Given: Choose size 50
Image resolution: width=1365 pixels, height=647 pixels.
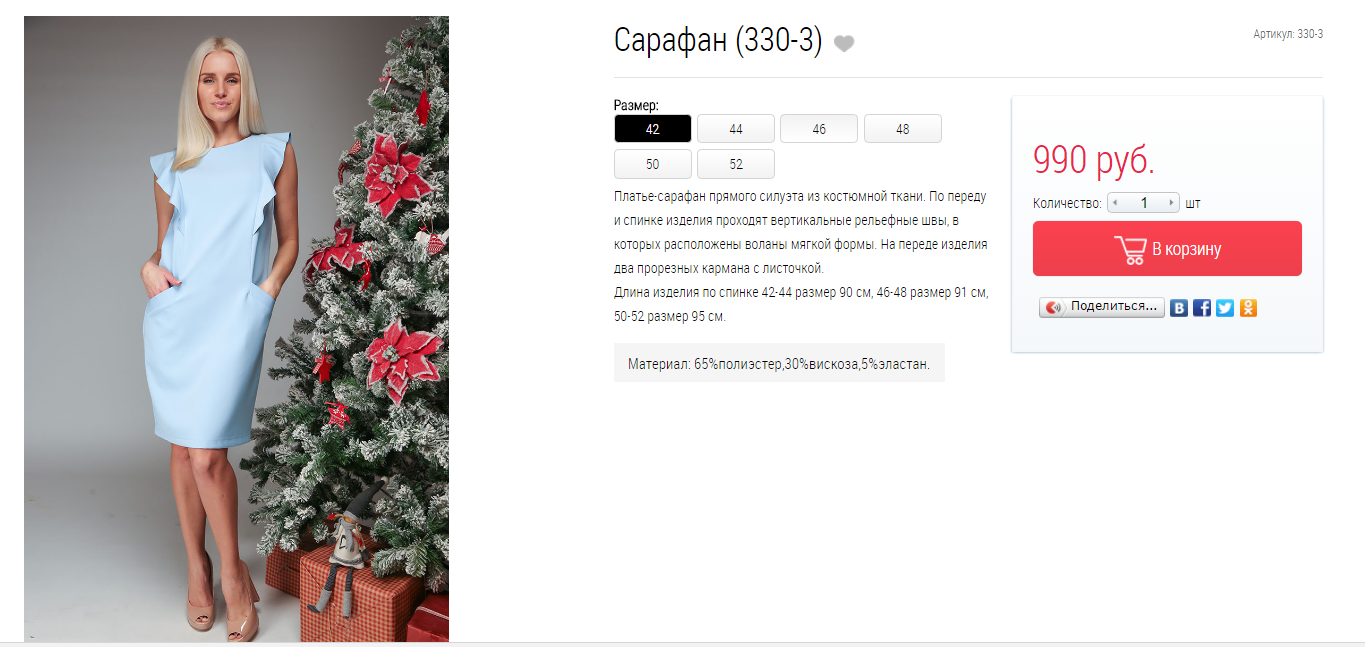Looking at the screenshot, I should pyautogui.click(x=653, y=164).
